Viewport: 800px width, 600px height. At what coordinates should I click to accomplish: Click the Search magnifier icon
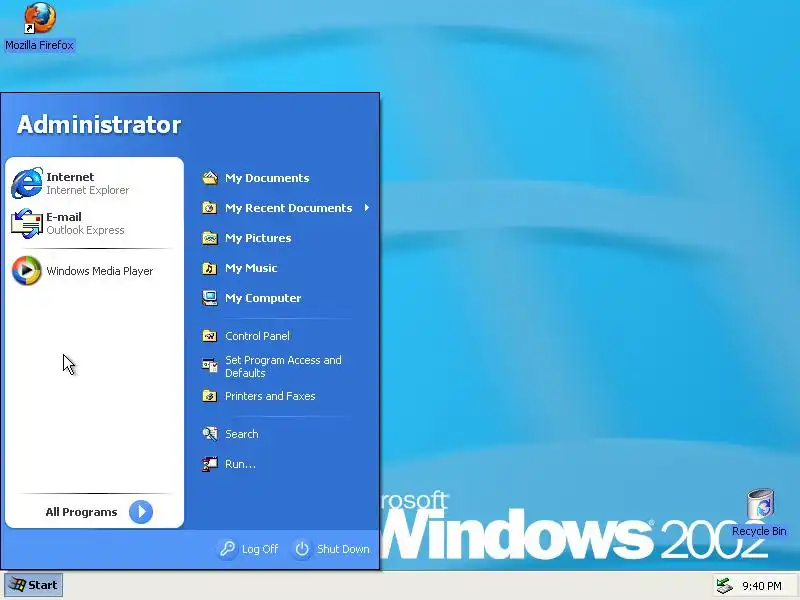coord(210,434)
